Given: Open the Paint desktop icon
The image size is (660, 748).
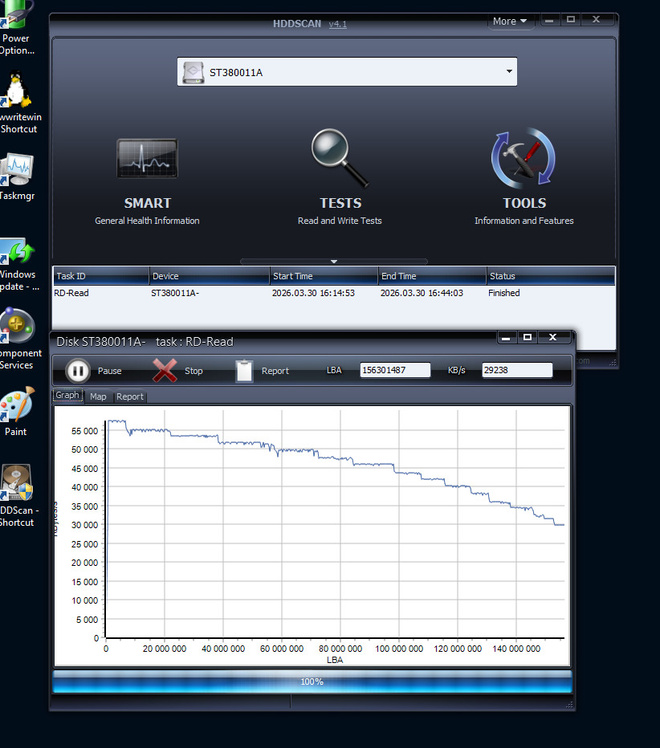Looking at the screenshot, I should 16,405.
